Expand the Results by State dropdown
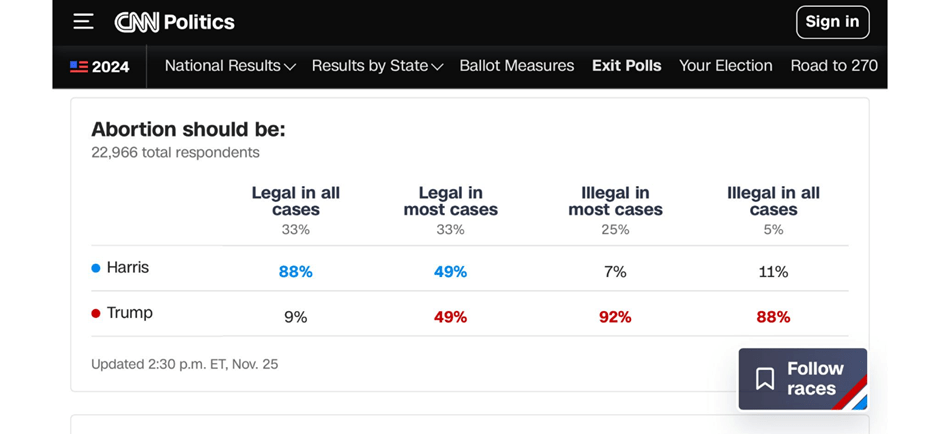 377,66
